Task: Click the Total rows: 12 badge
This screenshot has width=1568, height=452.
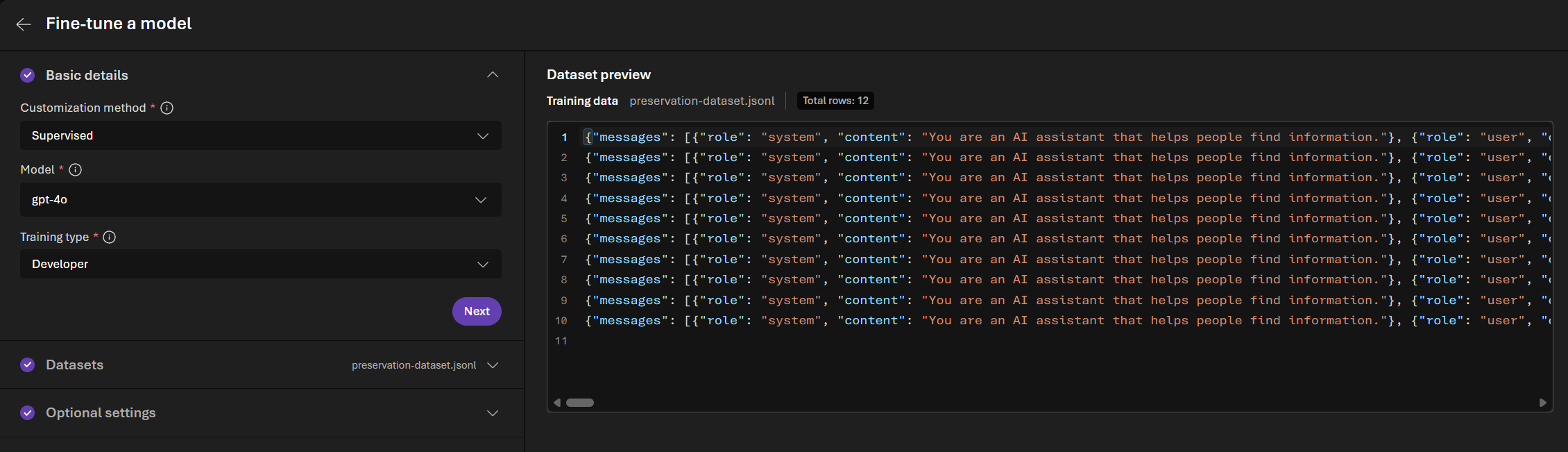Action: tap(835, 101)
